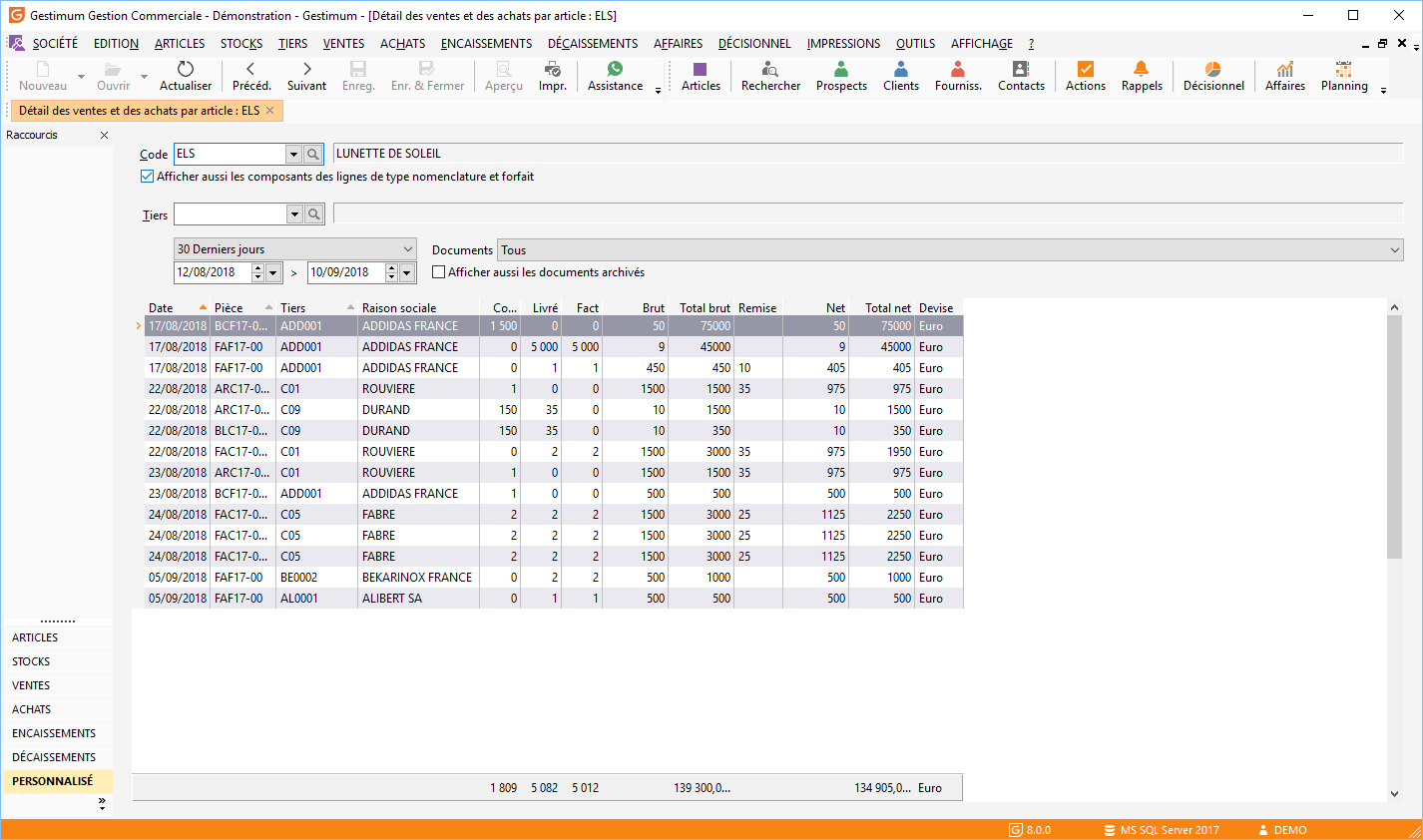Select the PERSONNALISÉ shortcut category
Image resolution: width=1423 pixels, height=840 pixels.
coord(58,781)
